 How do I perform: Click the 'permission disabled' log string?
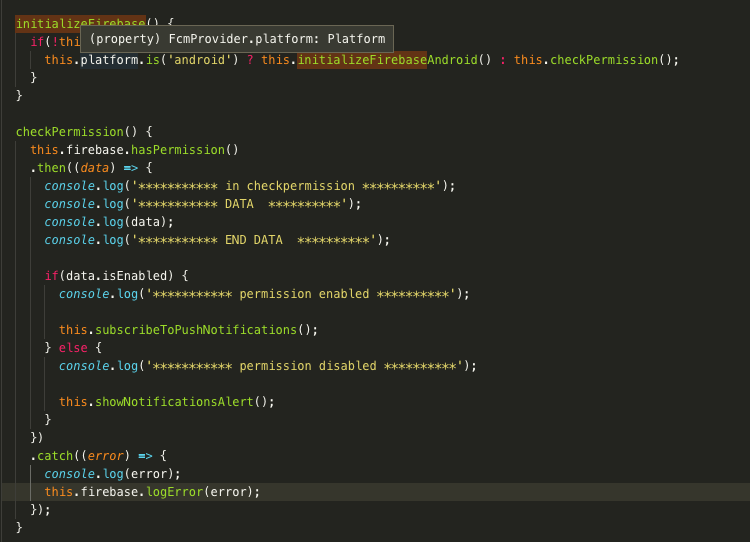304,366
